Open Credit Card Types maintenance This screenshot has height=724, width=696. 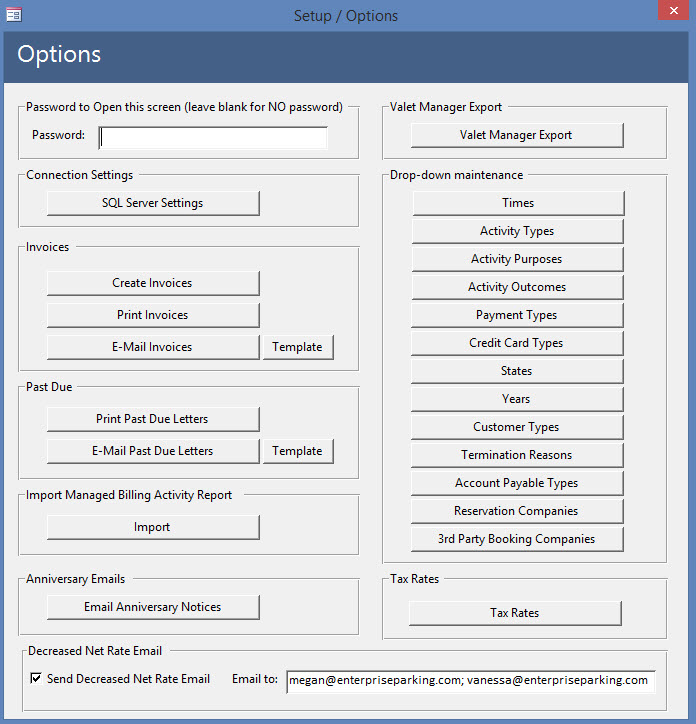pos(517,343)
